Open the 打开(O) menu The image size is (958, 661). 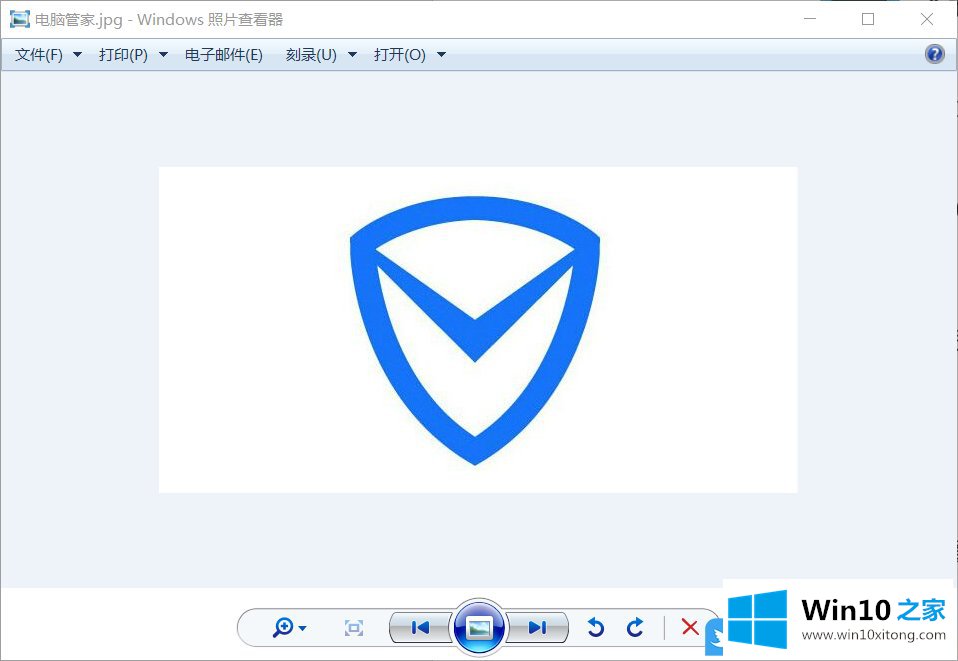pos(400,55)
